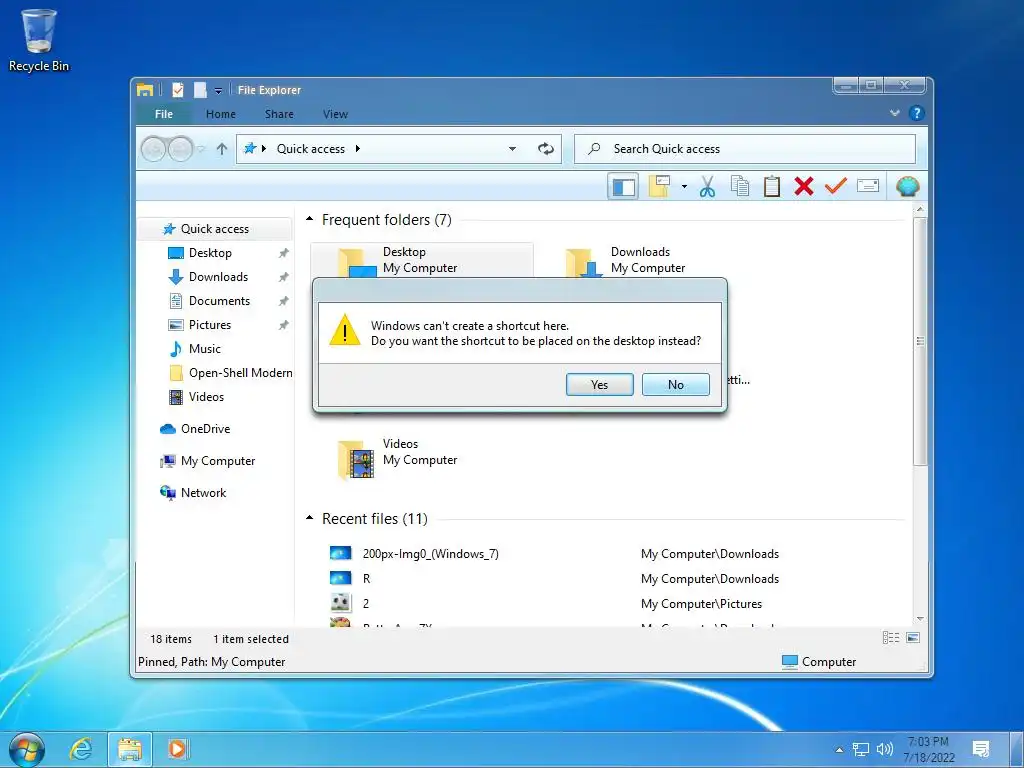Select My Computer in the navigation pane
This screenshot has height=768, width=1024.
(x=217, y=461)
